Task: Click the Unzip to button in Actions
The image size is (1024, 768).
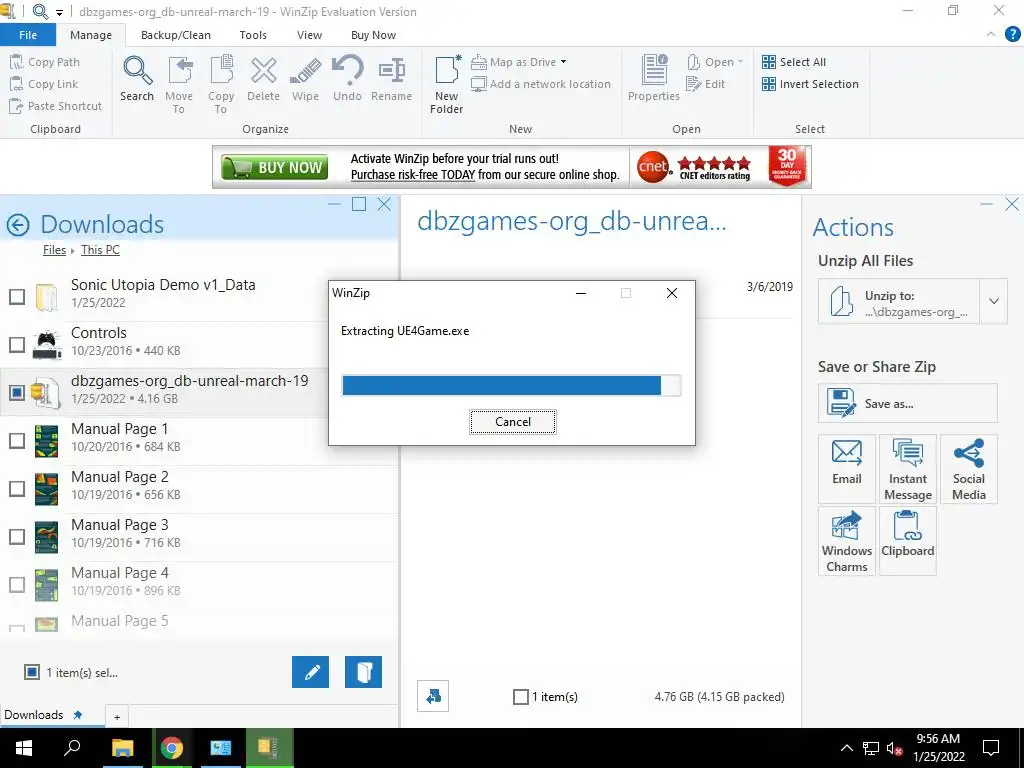Action: [899, 301]
